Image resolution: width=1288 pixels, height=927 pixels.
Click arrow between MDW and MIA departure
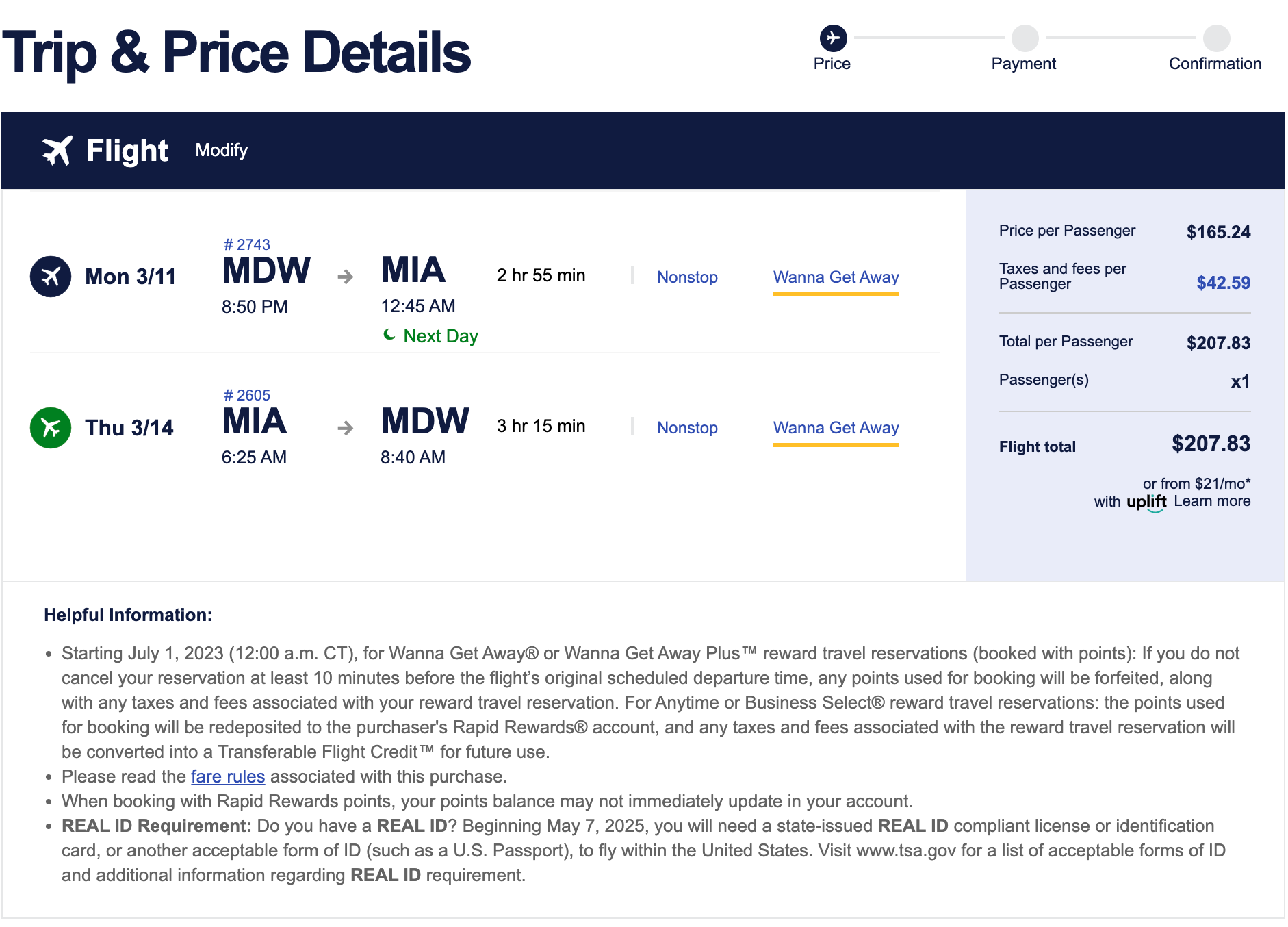tap(346, 277)
